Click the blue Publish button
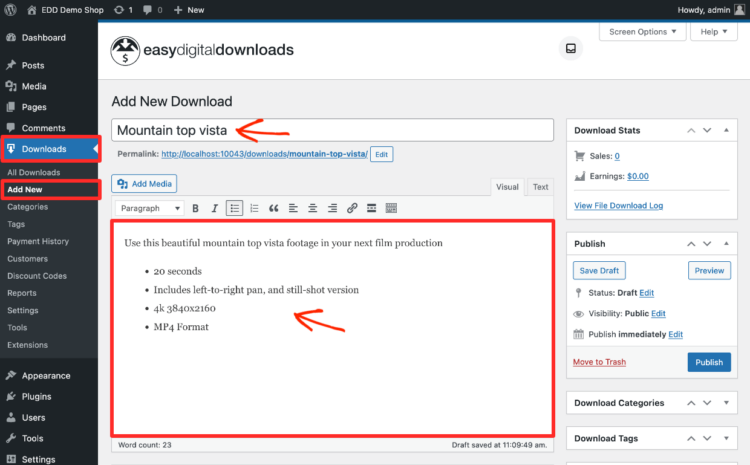 coord(709,362)
